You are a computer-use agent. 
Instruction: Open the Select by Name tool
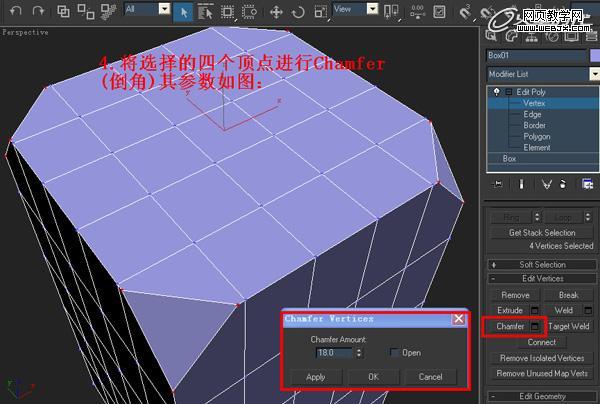205,12
